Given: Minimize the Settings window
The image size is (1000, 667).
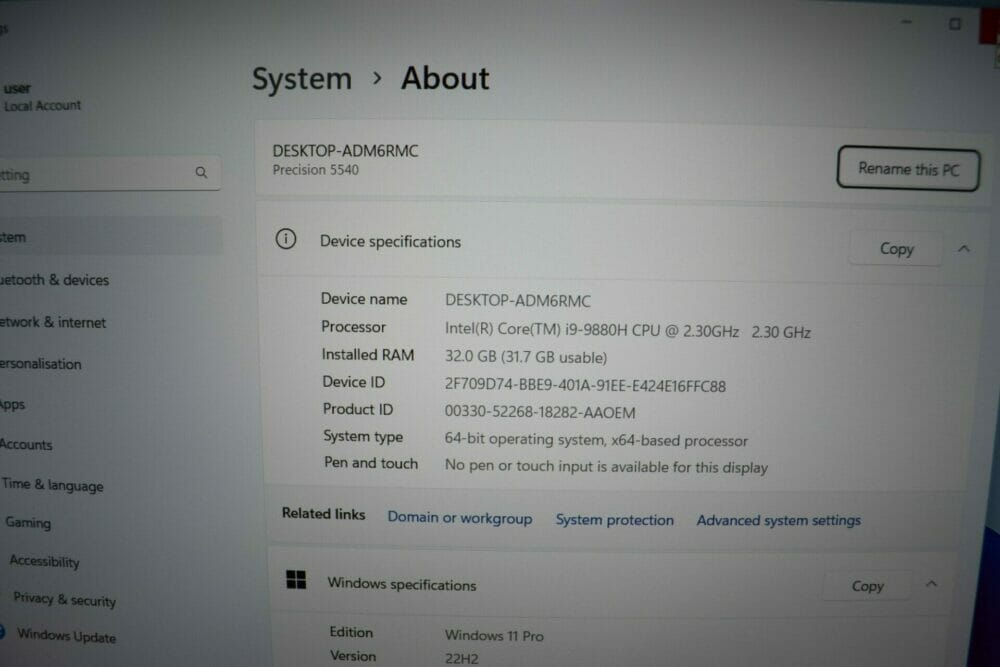Looking at the screenshot, I should point(906,22).
